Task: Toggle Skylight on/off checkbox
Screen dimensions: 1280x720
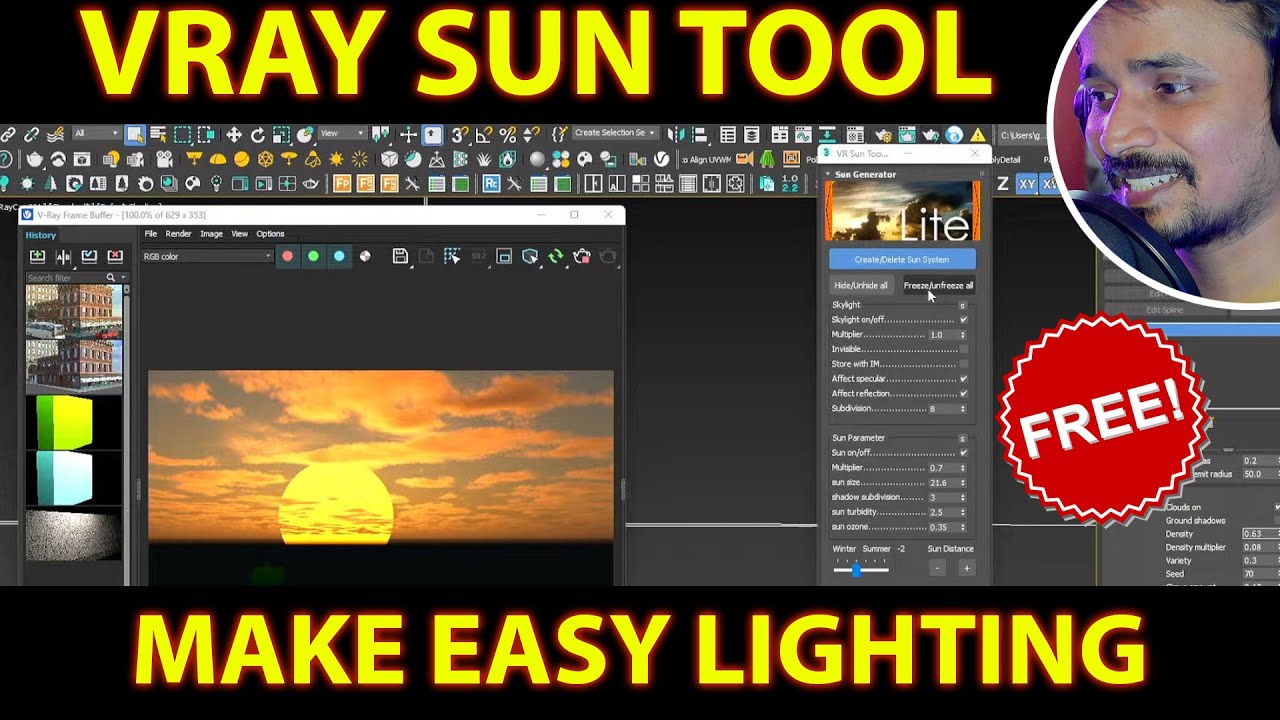Action: coord(963,320)
